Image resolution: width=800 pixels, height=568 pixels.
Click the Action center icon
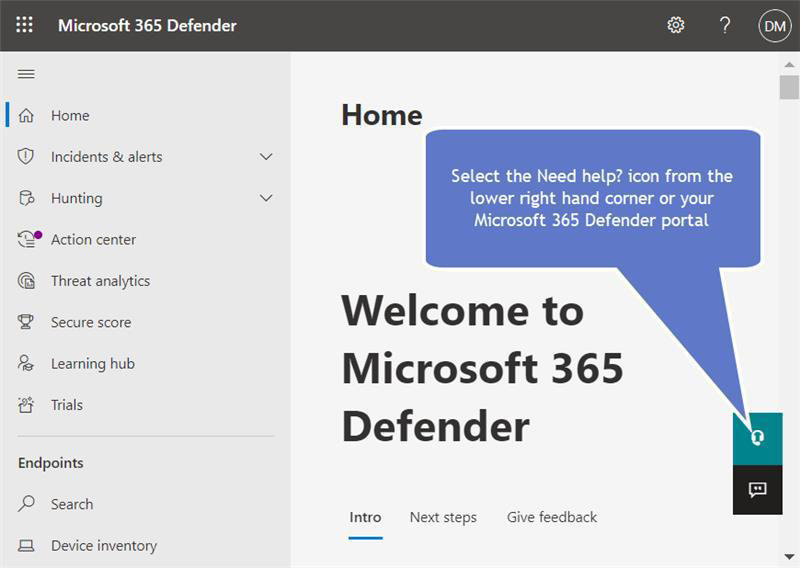pos(29,239)
